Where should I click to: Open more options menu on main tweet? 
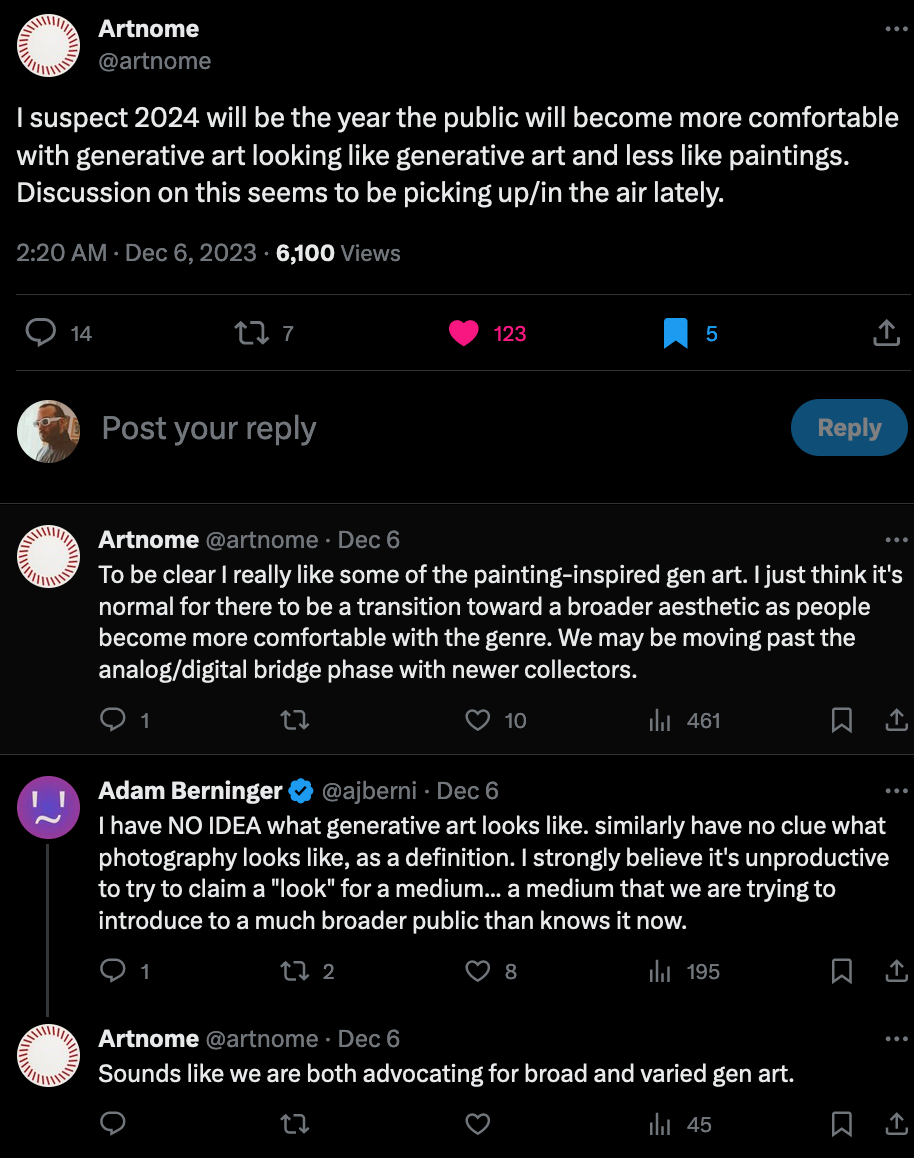(895, 29)
